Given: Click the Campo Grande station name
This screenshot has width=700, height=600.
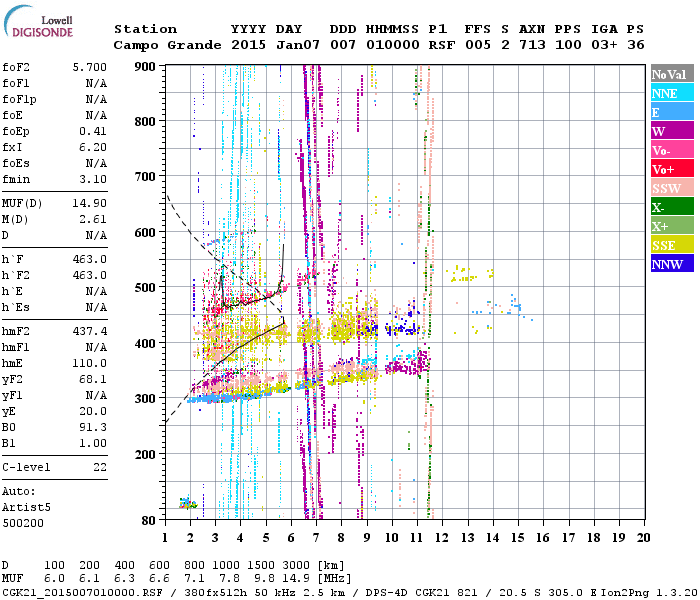Looking at the screenshot, I should [x=167, y=45].
